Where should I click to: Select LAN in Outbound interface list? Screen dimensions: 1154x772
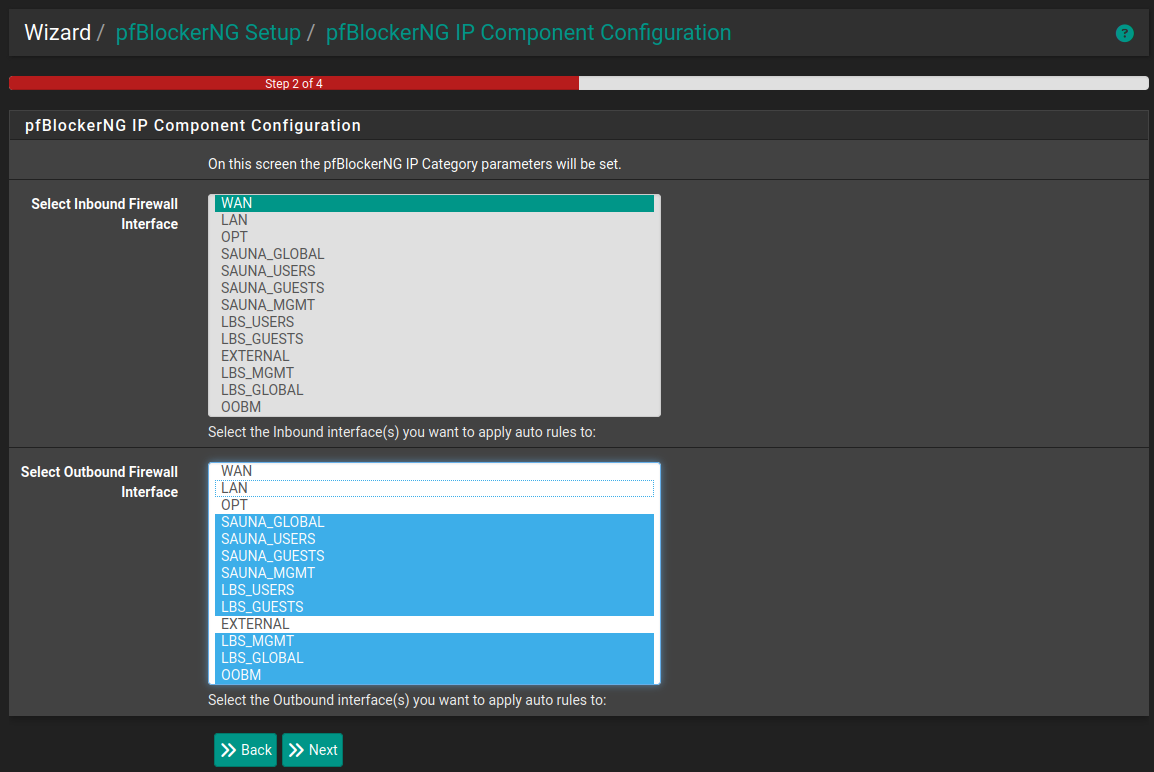point(434,488)
